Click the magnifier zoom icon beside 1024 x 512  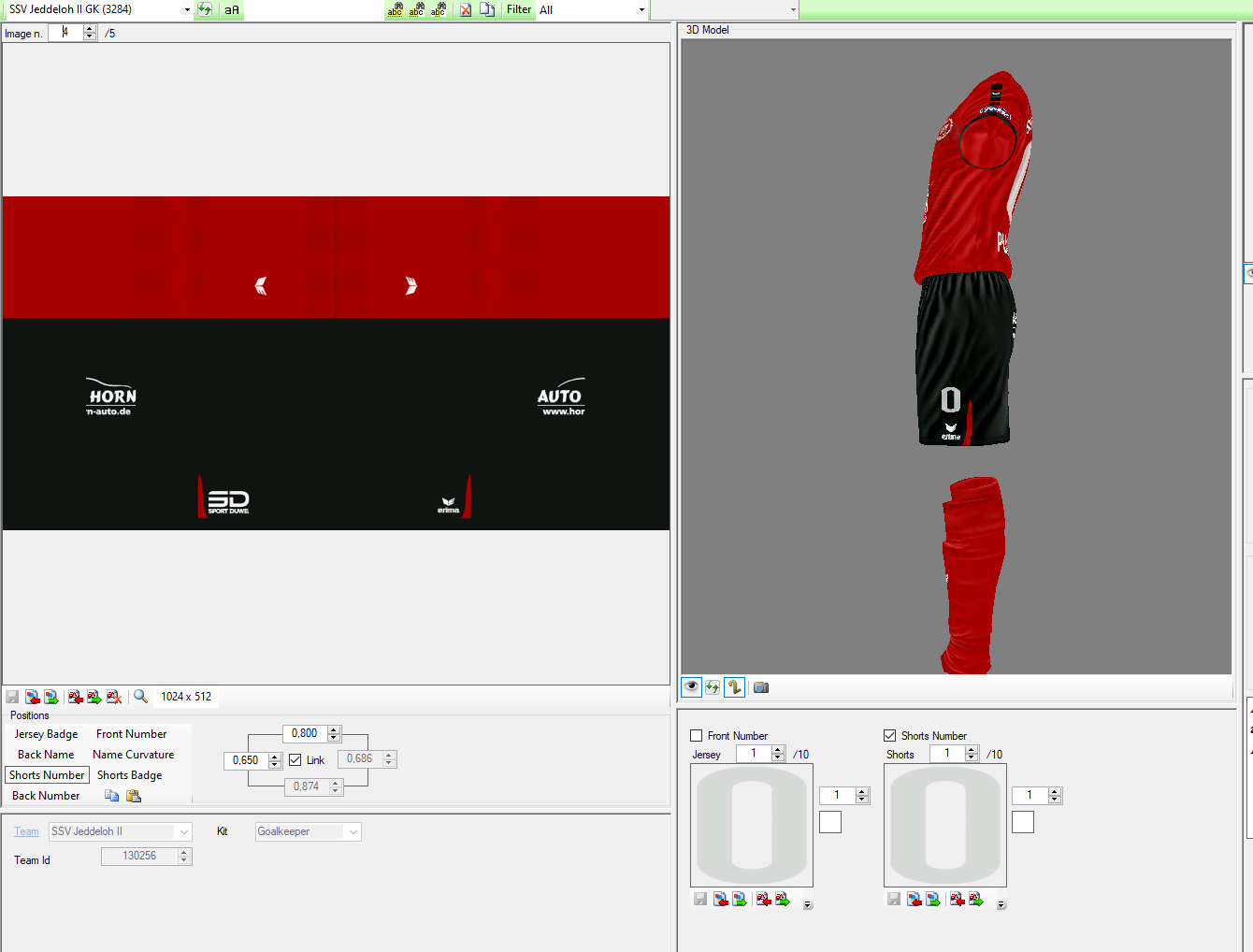[141, 697]
